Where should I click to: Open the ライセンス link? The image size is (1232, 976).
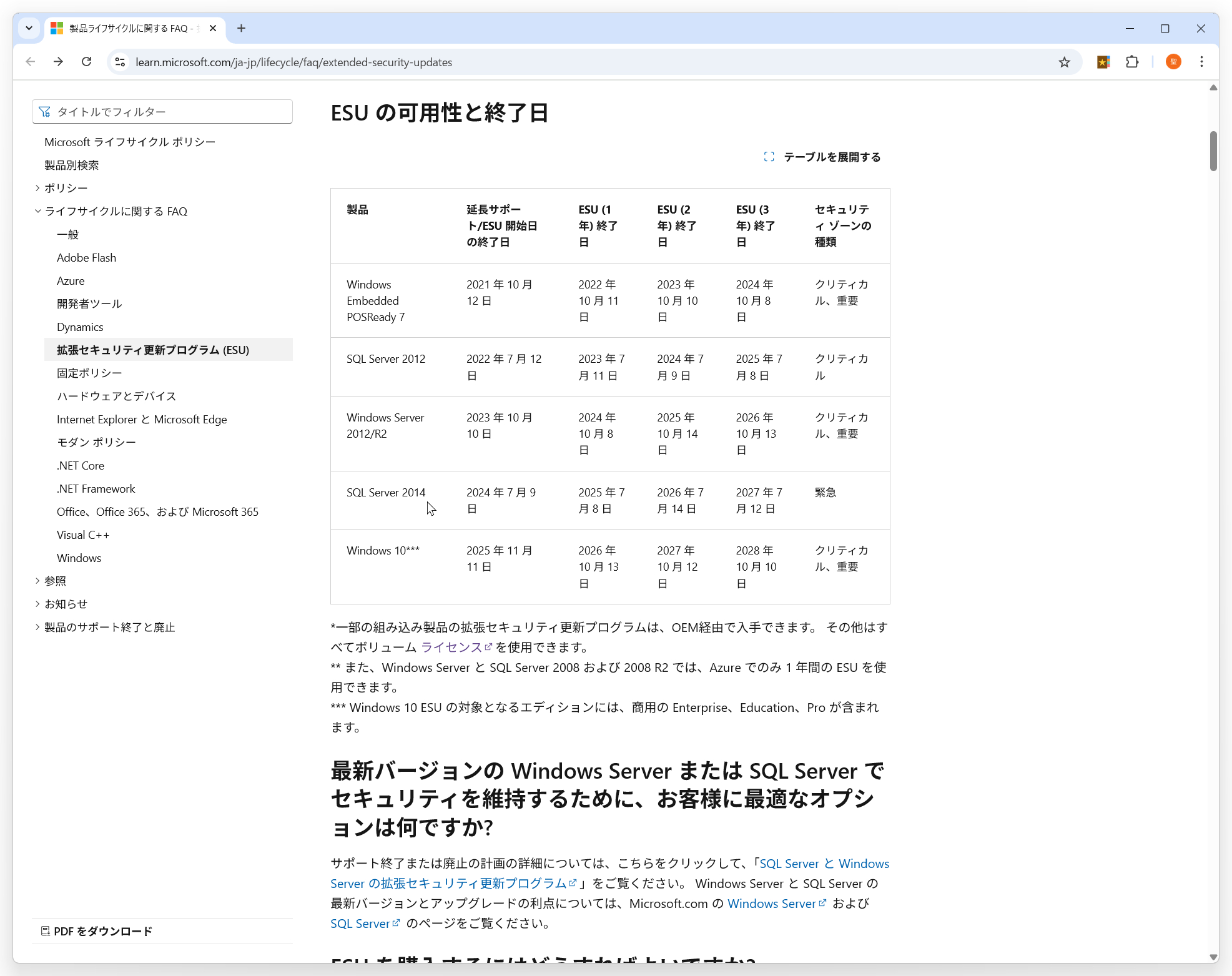(x=451, y=647)
